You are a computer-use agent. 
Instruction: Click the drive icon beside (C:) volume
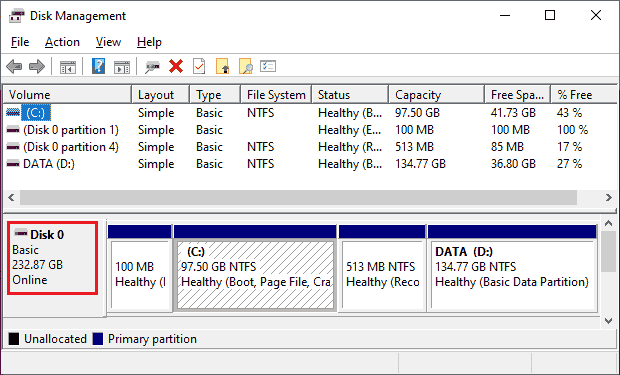(x=13, y=113)
